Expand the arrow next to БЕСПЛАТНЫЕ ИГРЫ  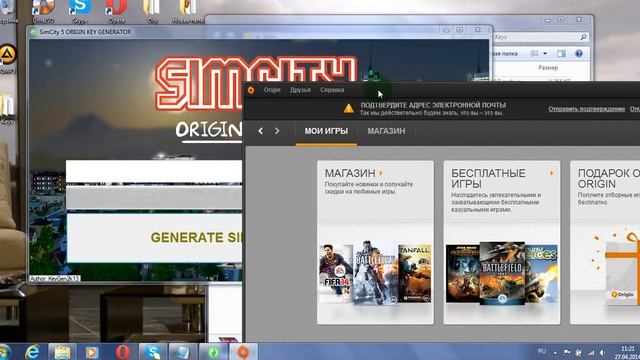pyautogui.click(x=551, y=173)
